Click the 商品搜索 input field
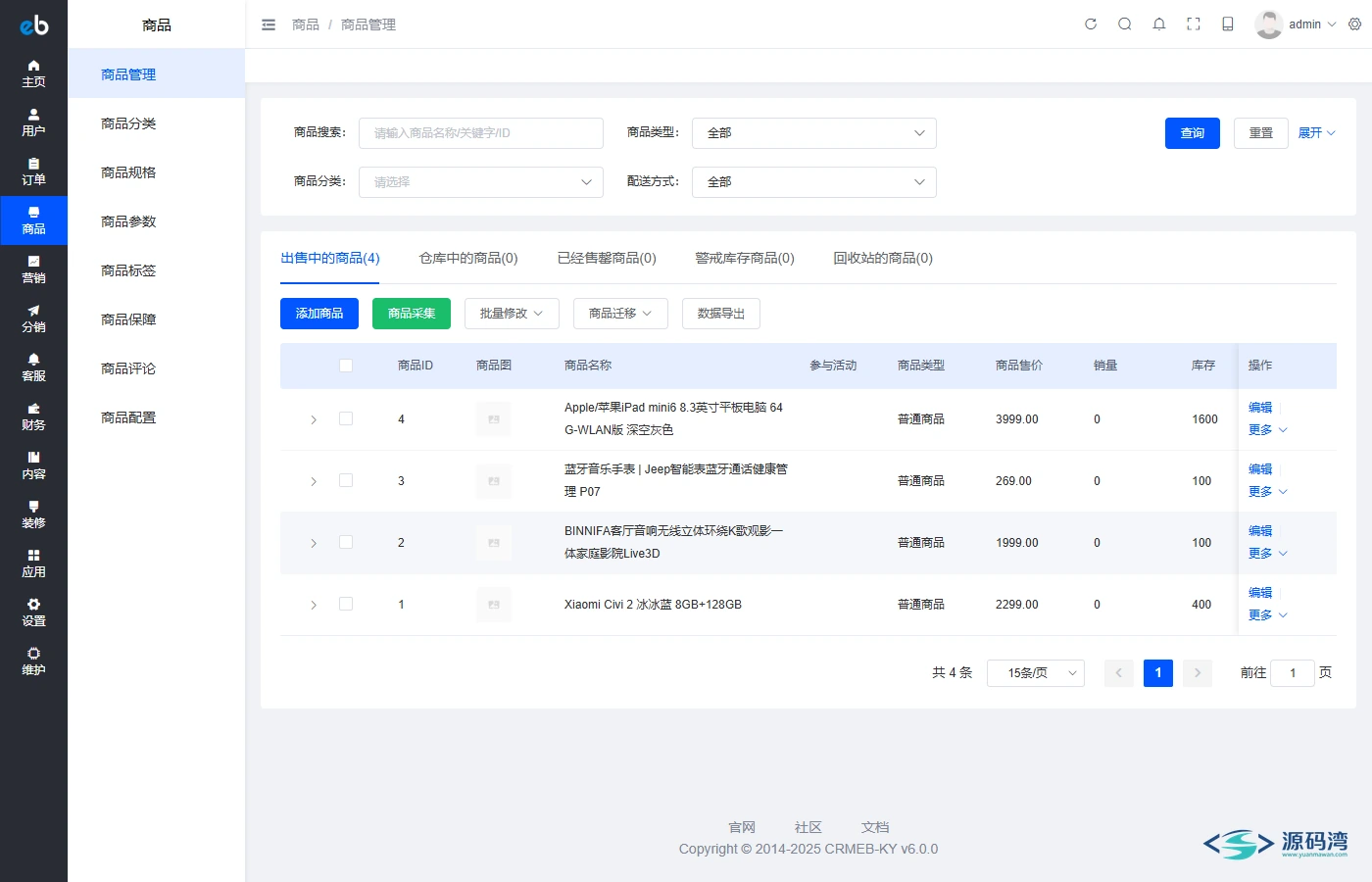 coord(481,133)
